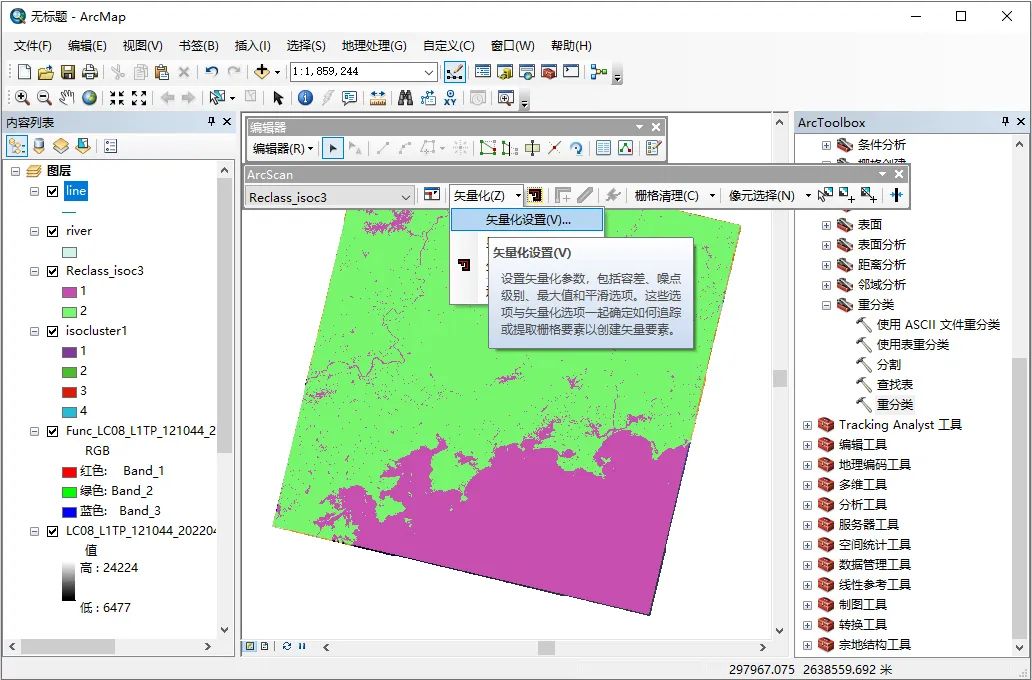Uncheck the river layer checkbox

pos(53,231)
